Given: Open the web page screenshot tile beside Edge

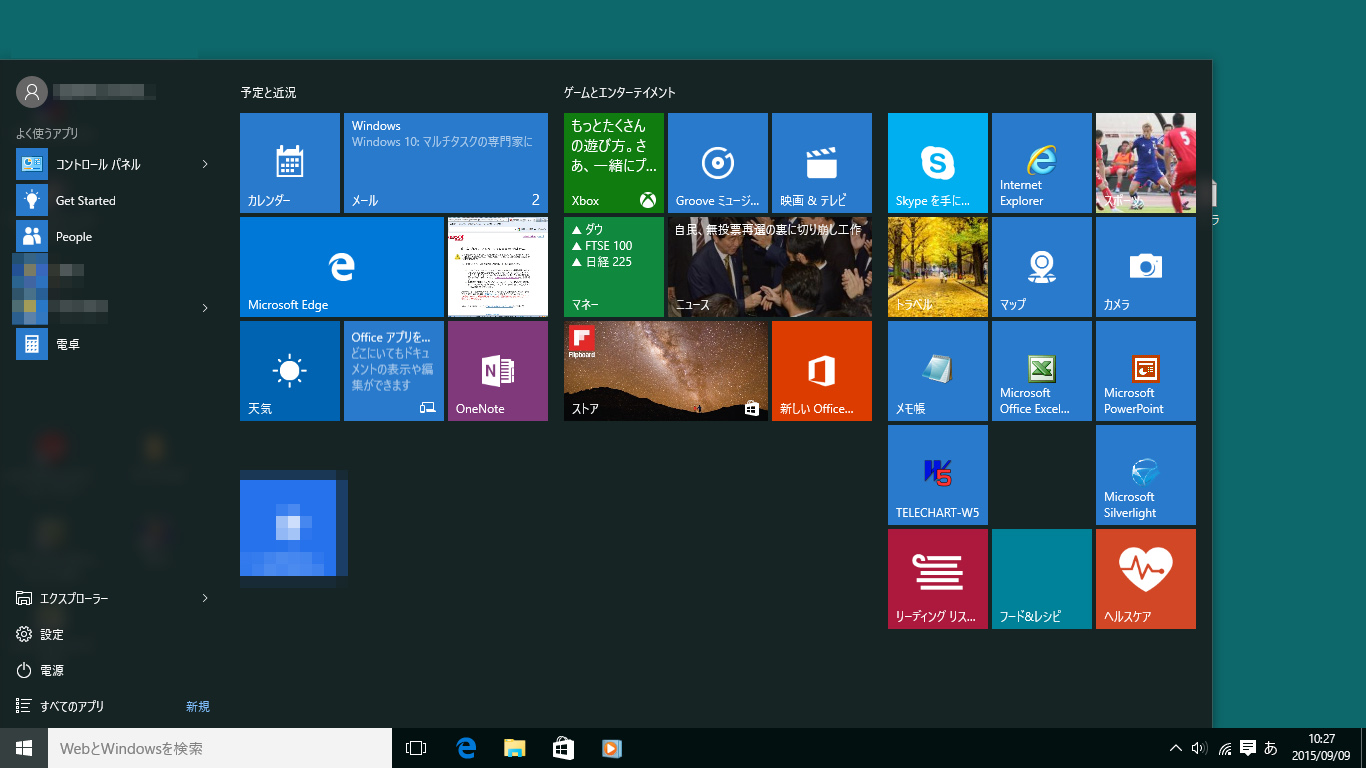Looking at the screenshot, I should click(x=498, y=267).
